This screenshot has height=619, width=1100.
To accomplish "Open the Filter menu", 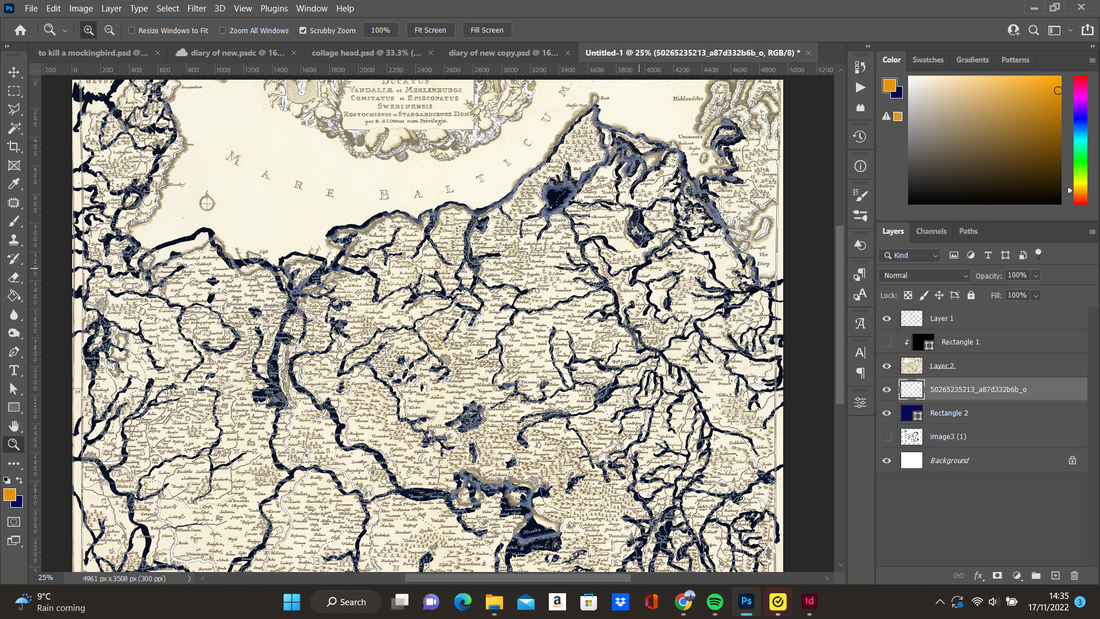I will click(x=196, y=8).
